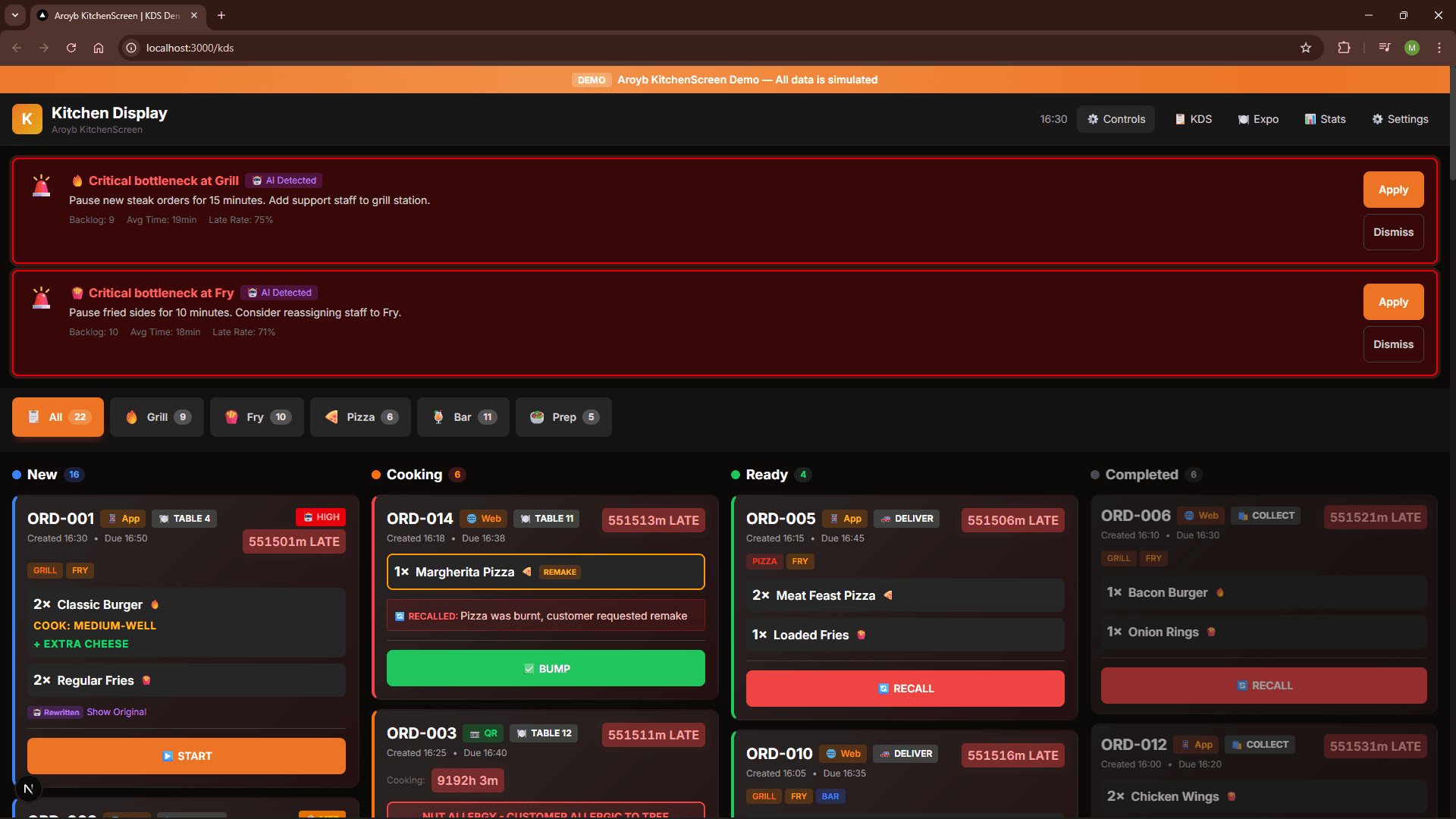The height and width of the screenshot is (819, 1456).
Task: Click the orange K Kitchen Display logo
Action: pyautogui.click(x=27, y=119)
